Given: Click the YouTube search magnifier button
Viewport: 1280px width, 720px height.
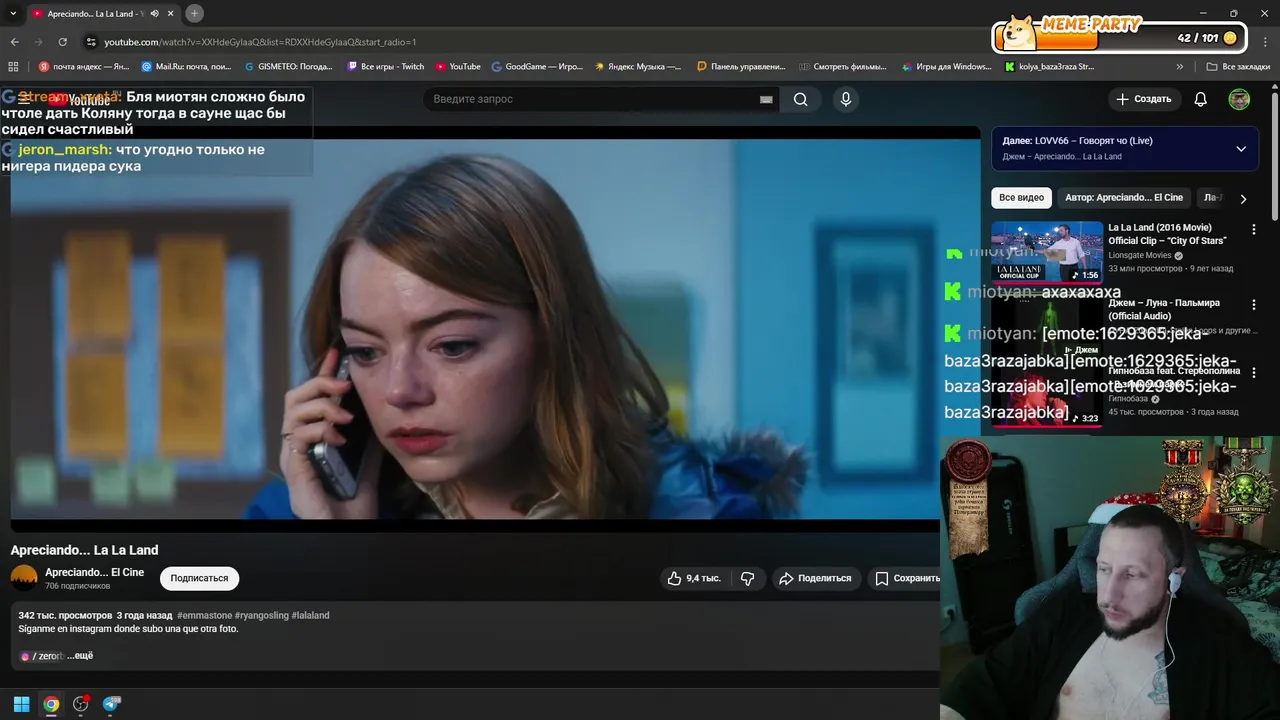Looking at the screenshot, I should pyautogui.click(x=800, y=99).
